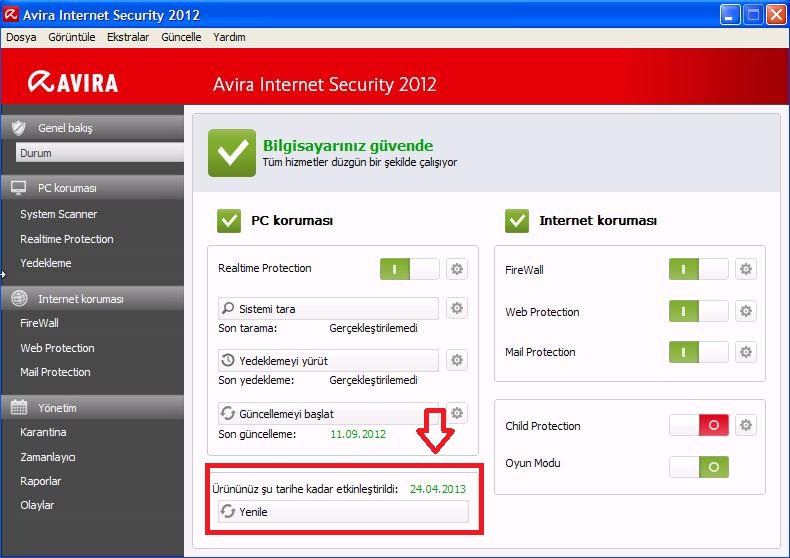Screen dimensions: 790x558
Task: Collapse the Internet koruması sidebar header
Action: tap(93, 299)
